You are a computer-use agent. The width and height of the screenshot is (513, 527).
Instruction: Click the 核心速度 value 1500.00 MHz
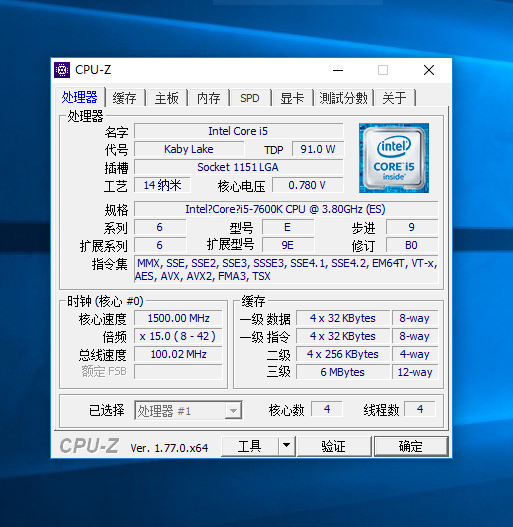(178, 318)
